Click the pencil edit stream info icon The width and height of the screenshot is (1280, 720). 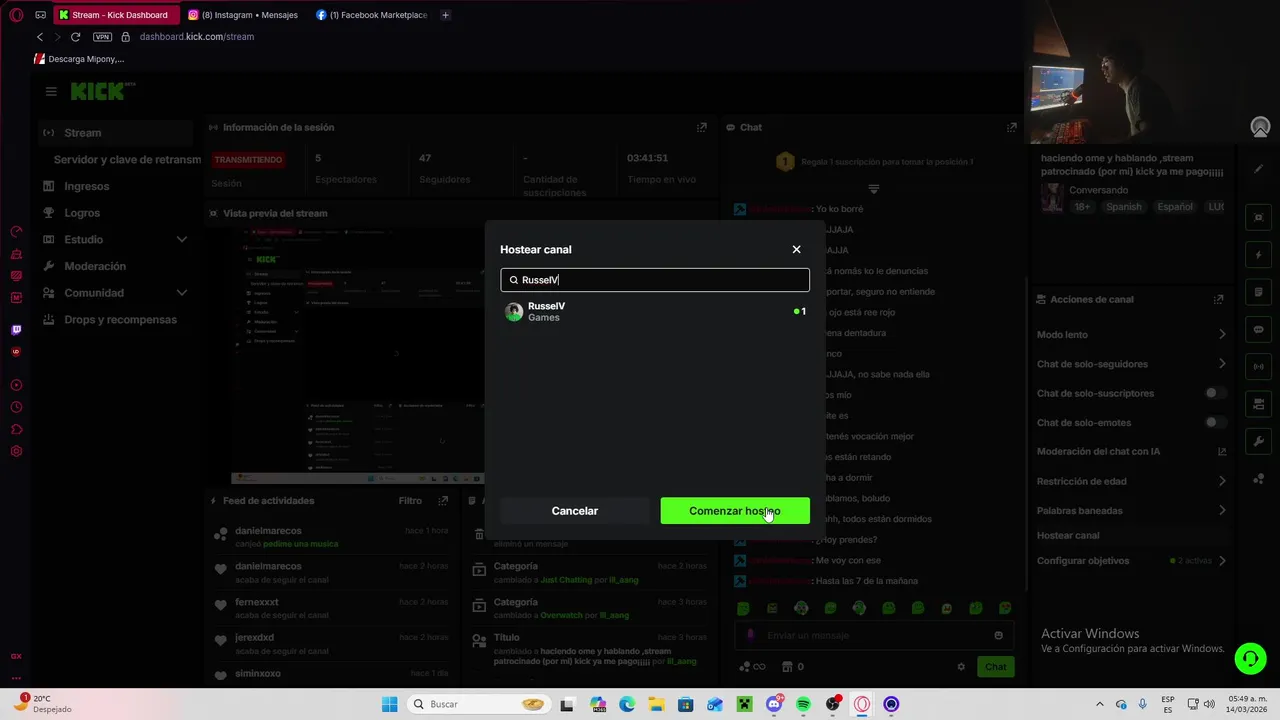tap(1259, 169)
